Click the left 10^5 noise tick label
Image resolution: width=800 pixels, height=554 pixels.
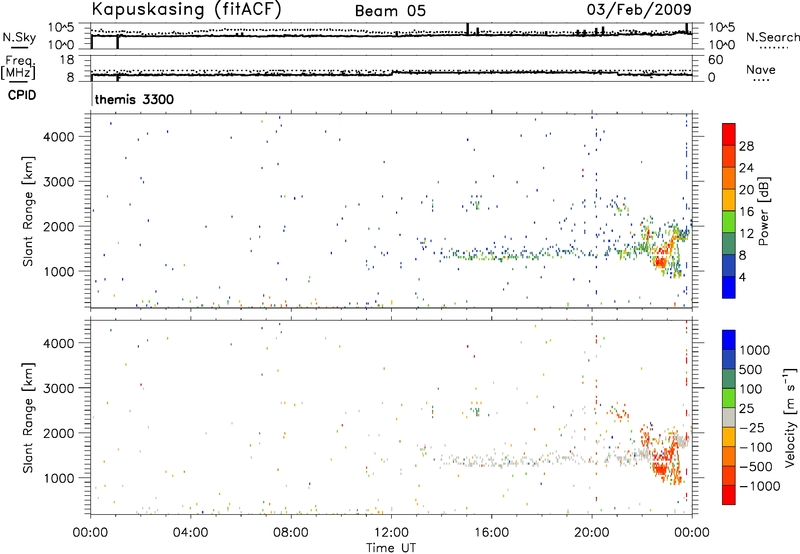pyautogui.click(x=61, y=28)
